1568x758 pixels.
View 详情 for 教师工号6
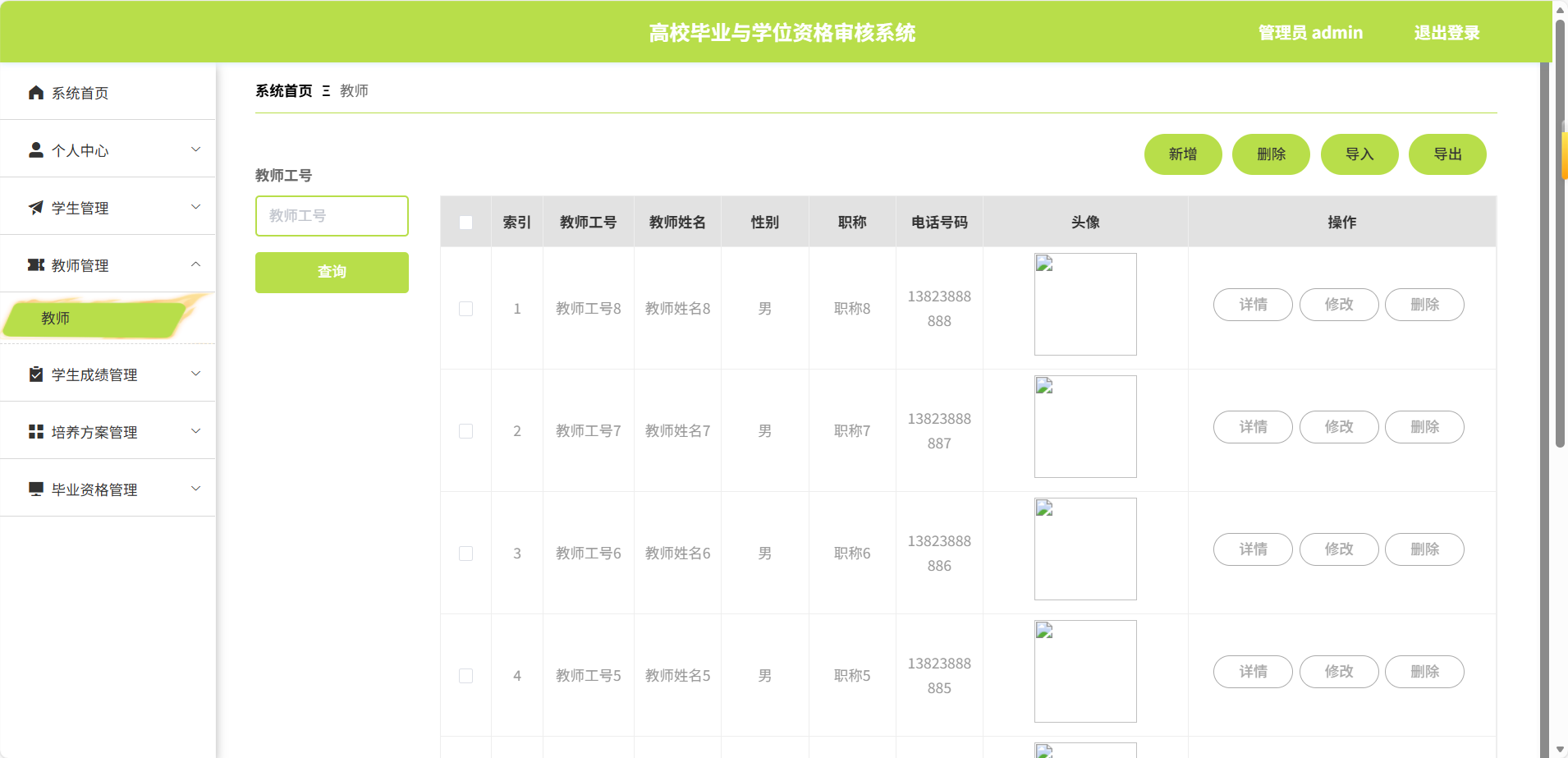[x=1253, y=549]
